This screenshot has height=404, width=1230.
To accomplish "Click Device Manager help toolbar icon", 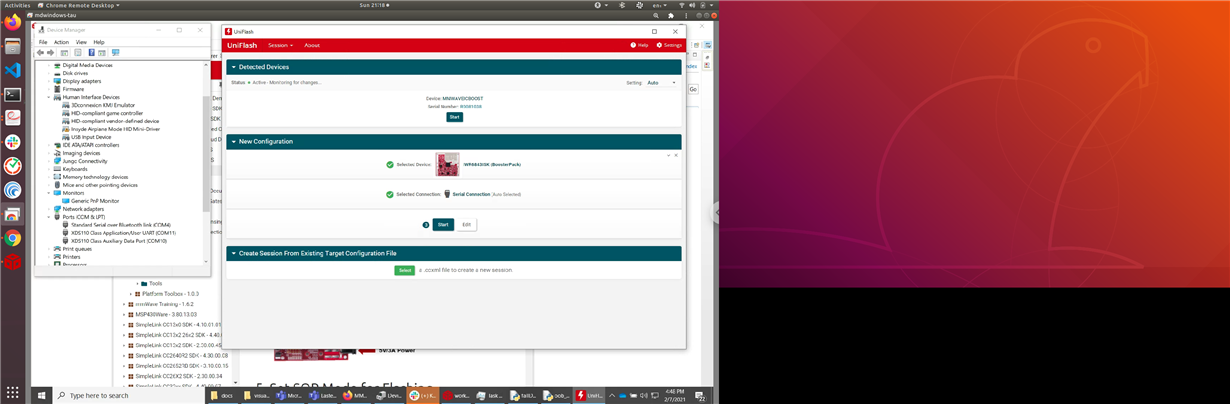I will point(91,52).
